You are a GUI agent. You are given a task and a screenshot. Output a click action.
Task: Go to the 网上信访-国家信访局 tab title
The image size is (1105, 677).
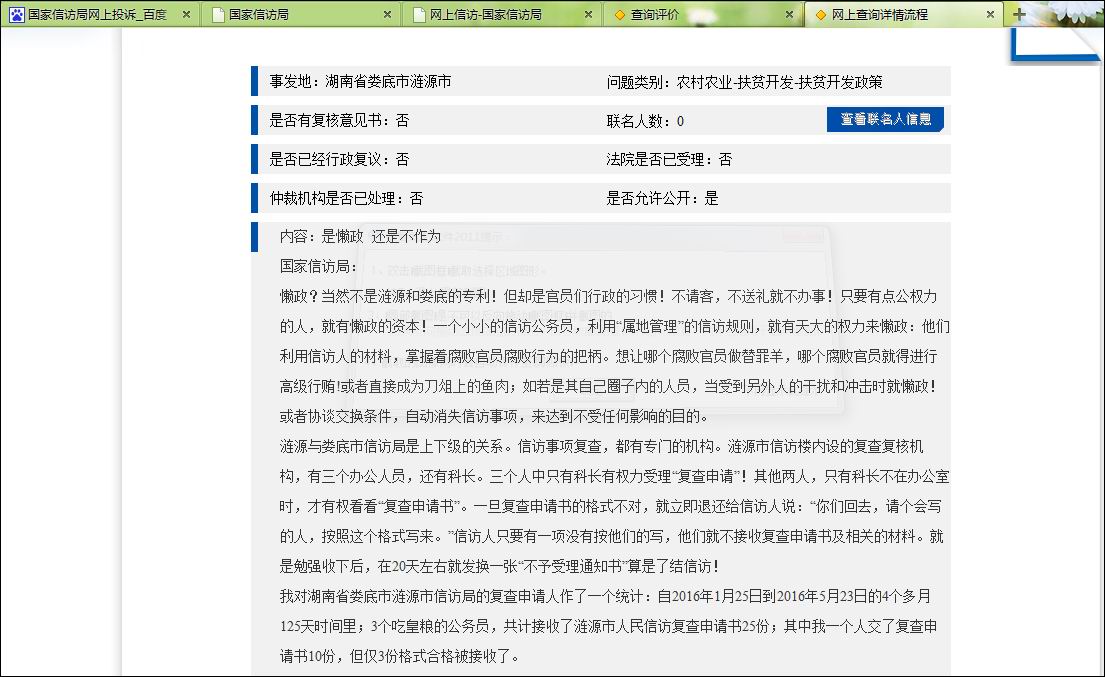486,15
